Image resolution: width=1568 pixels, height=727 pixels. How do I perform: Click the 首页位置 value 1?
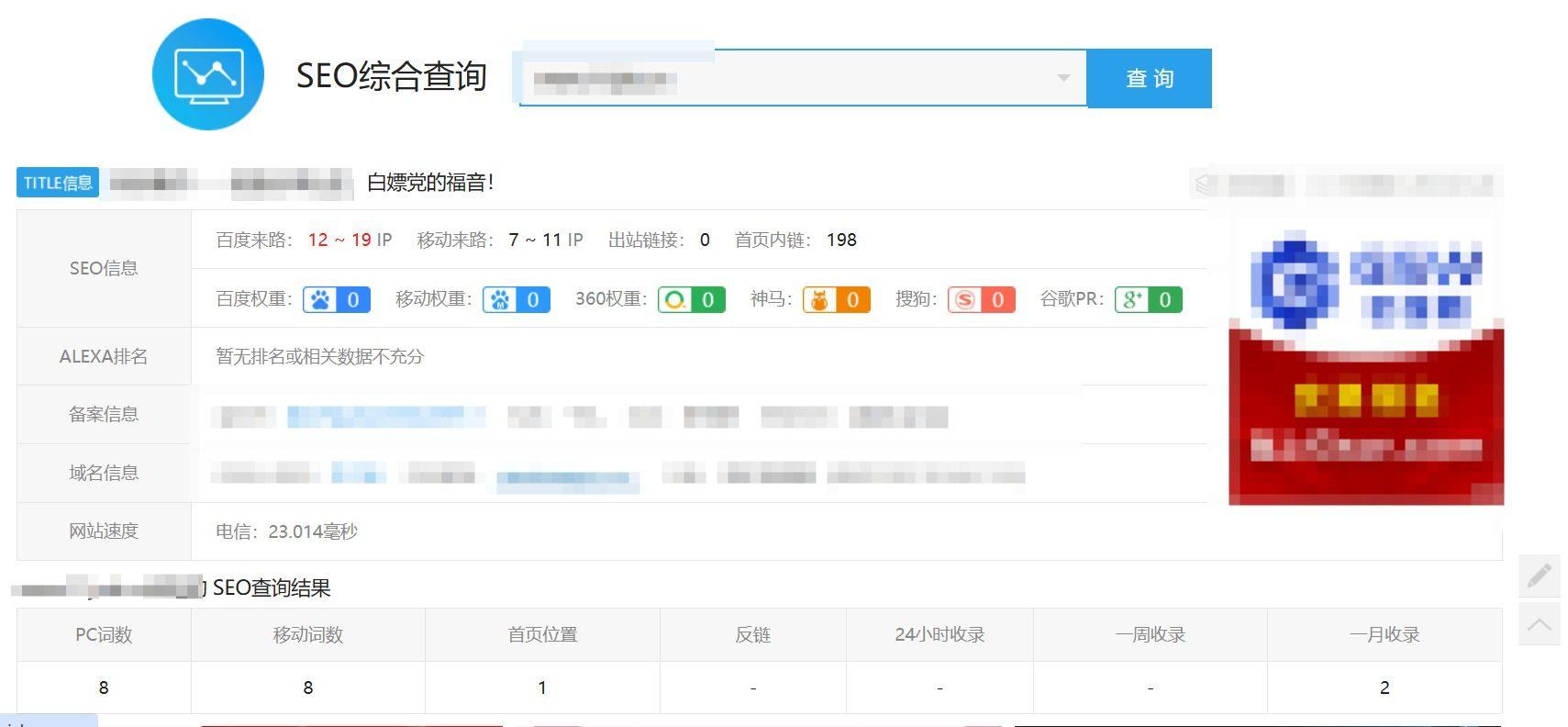(x=542, y=688)
